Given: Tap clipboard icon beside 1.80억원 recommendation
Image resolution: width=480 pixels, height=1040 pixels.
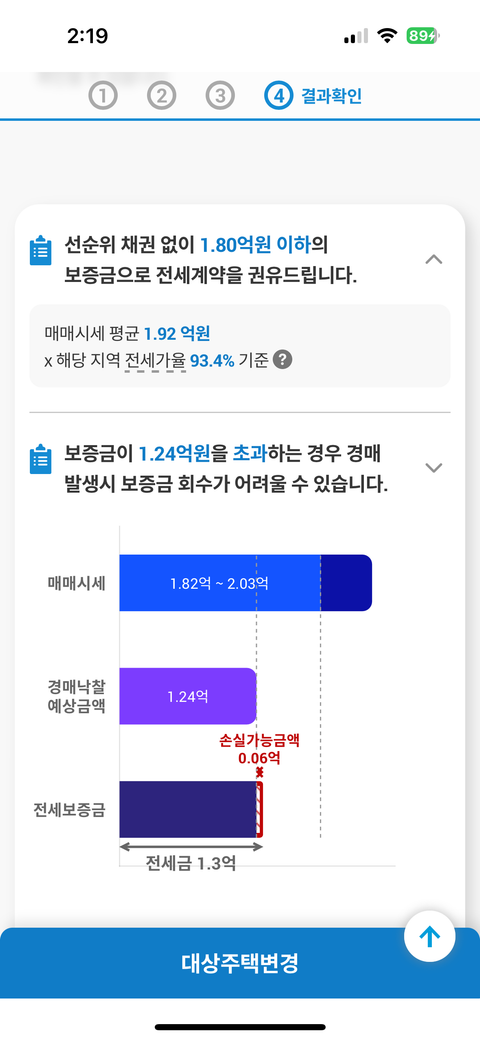Looking at the screenshot, I should [x=40, y=251].
